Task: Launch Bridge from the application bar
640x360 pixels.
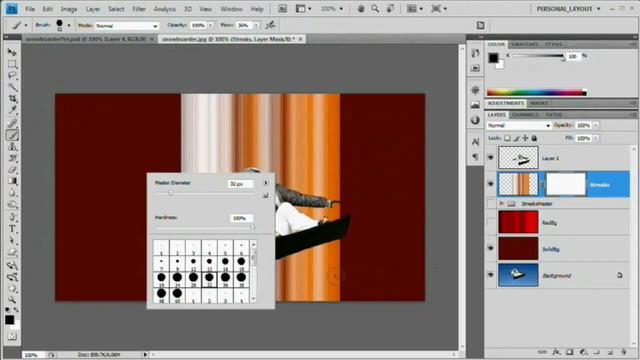Action: (282, 9)
